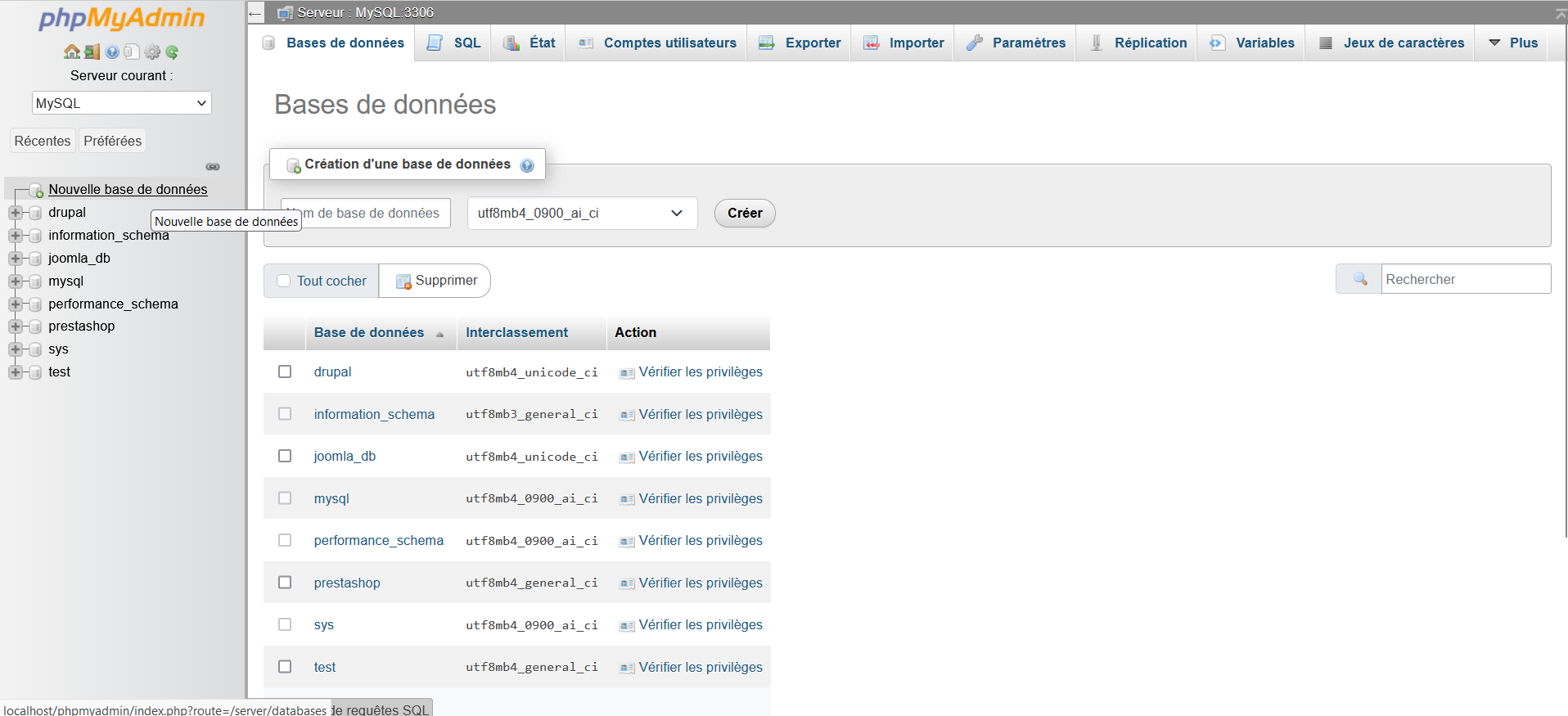Click Nouvelle base de données link
Image resolution: width=1568 pixels, height=716 pixels.
click(128, 190)
